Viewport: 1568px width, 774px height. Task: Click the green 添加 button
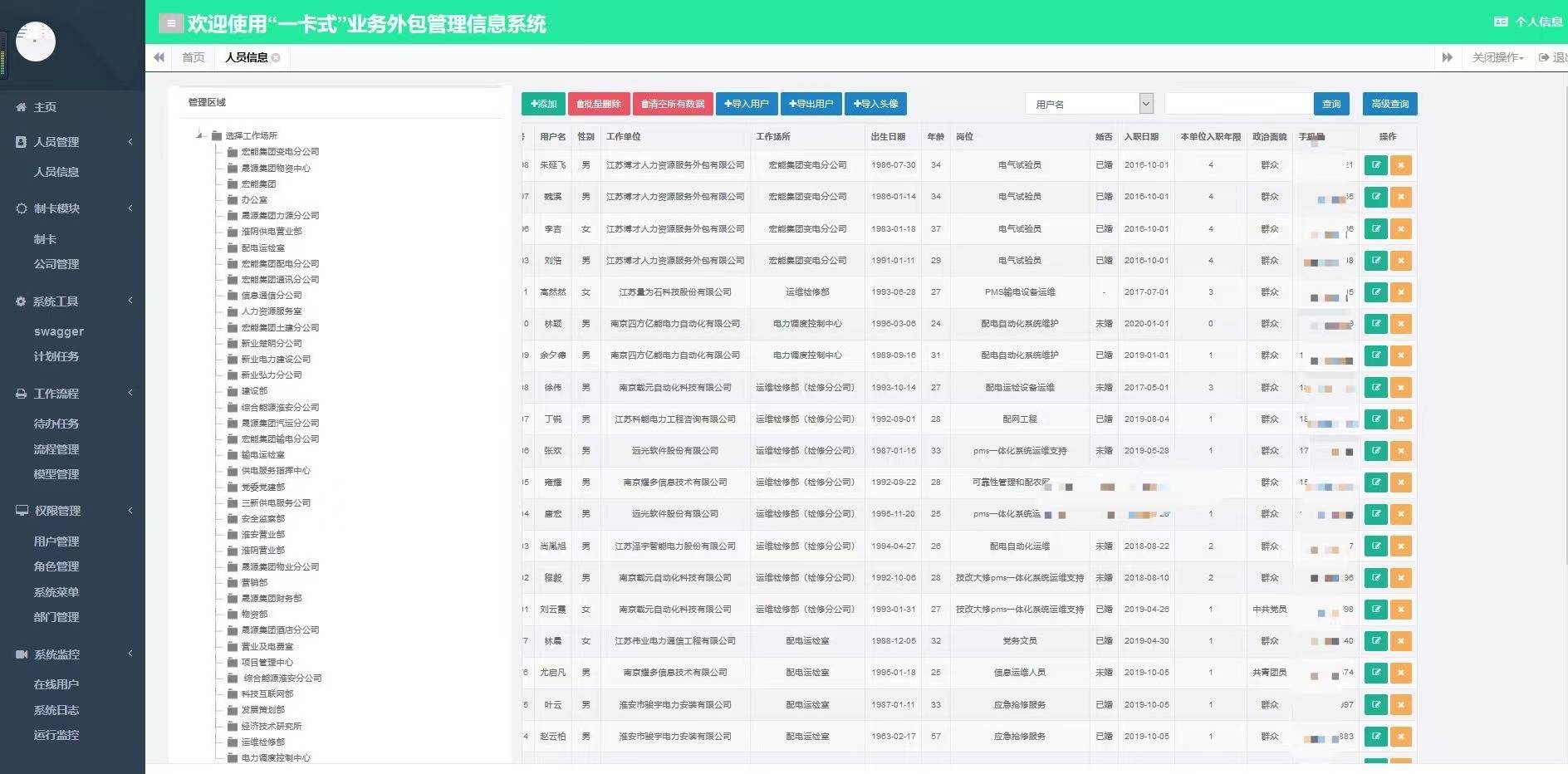[543, 104]
